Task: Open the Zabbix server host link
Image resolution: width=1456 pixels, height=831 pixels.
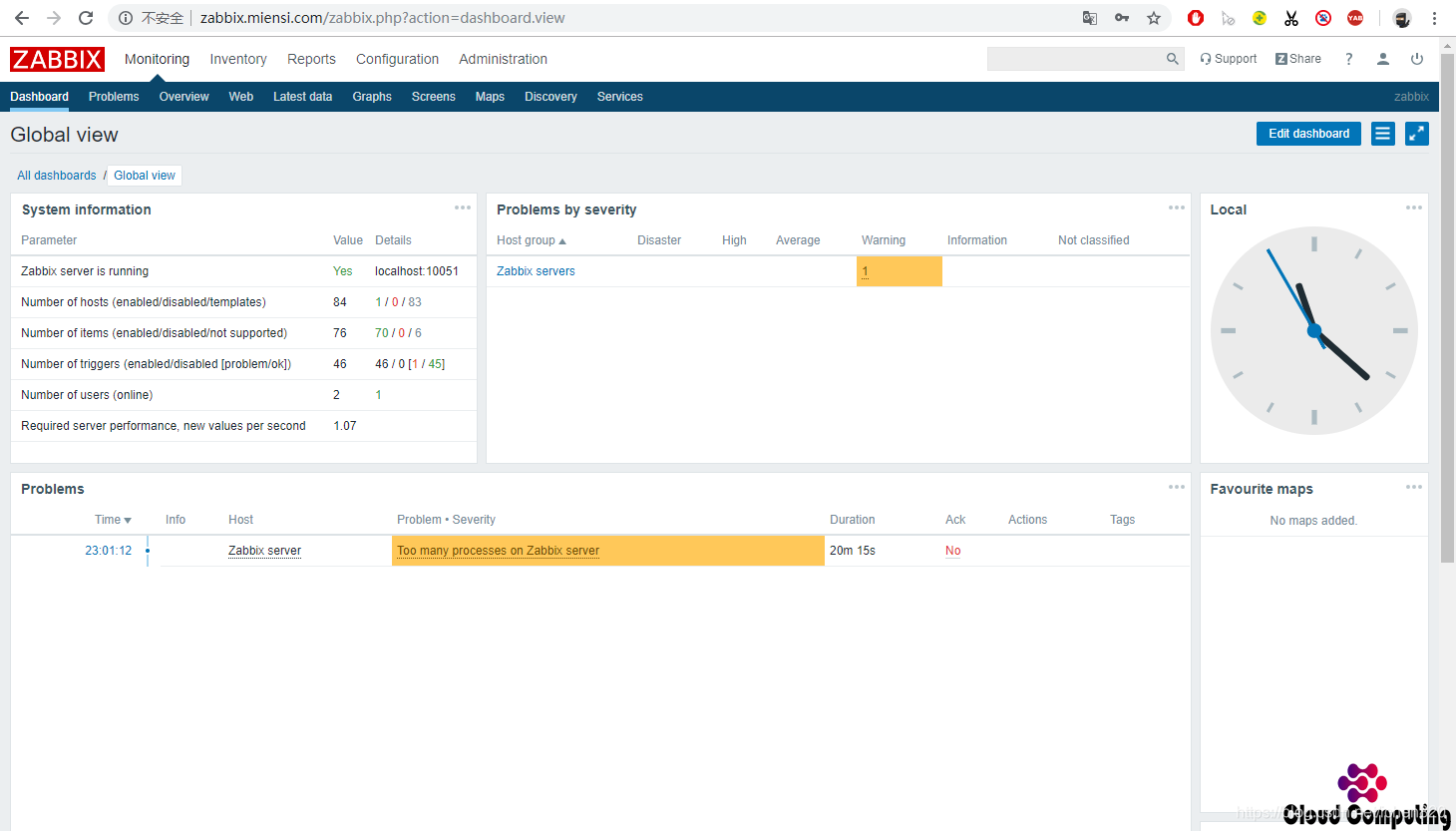Action: pyautogui.click(x=264, y=551)
